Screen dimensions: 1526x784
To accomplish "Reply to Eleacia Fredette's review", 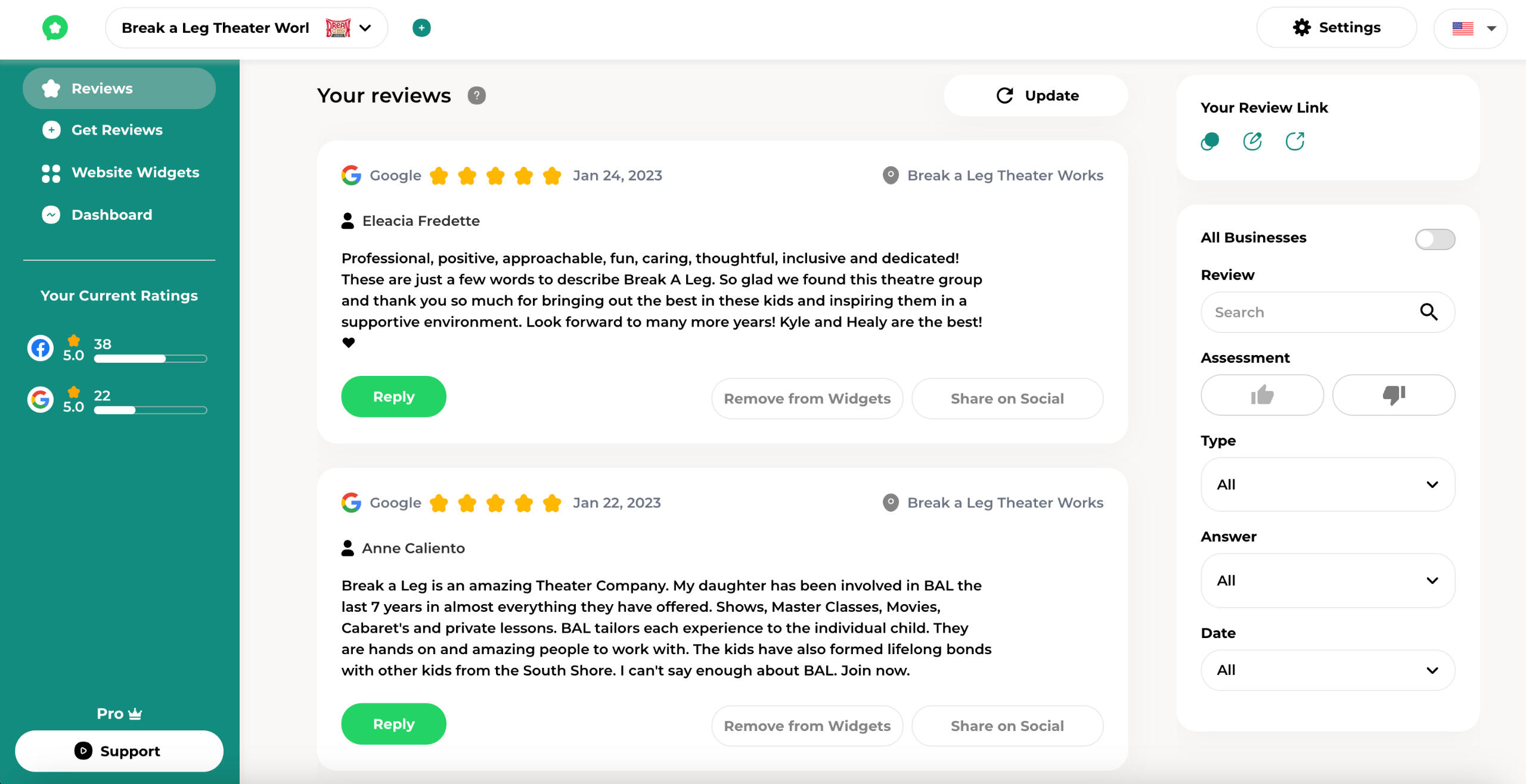I will [x=393, y=397].
